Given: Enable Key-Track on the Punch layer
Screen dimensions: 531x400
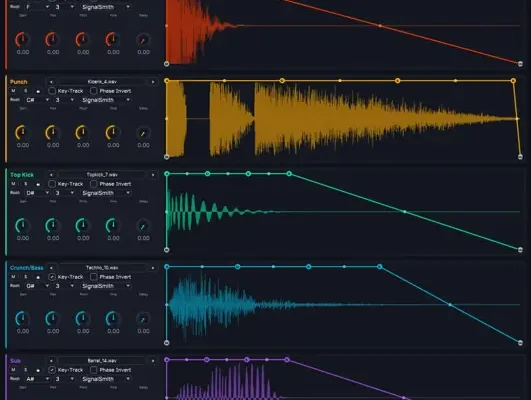Looking at the screenshot, I should [52, 91].
